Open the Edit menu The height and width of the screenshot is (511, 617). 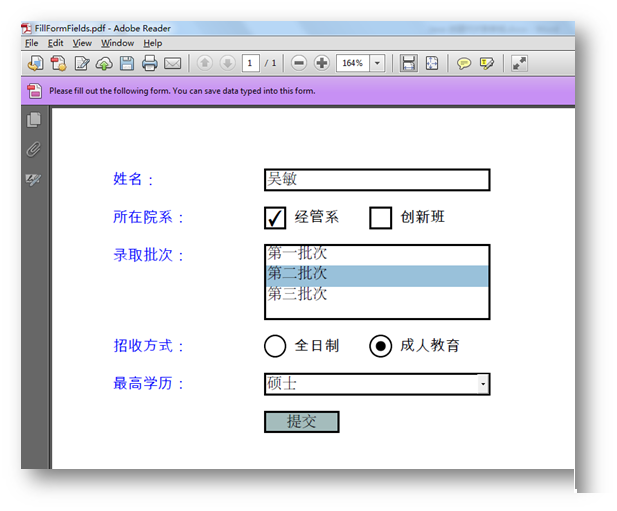tap(55, 43)
